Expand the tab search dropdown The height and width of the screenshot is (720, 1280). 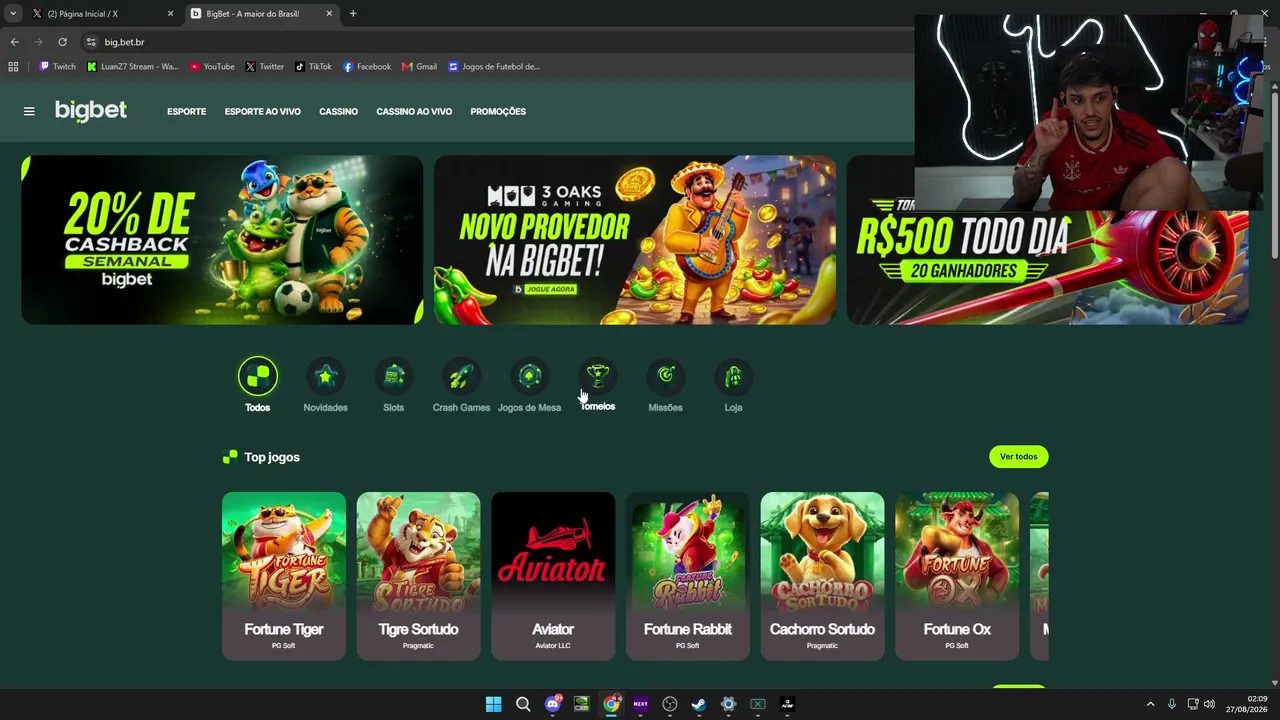click(13, 14)
